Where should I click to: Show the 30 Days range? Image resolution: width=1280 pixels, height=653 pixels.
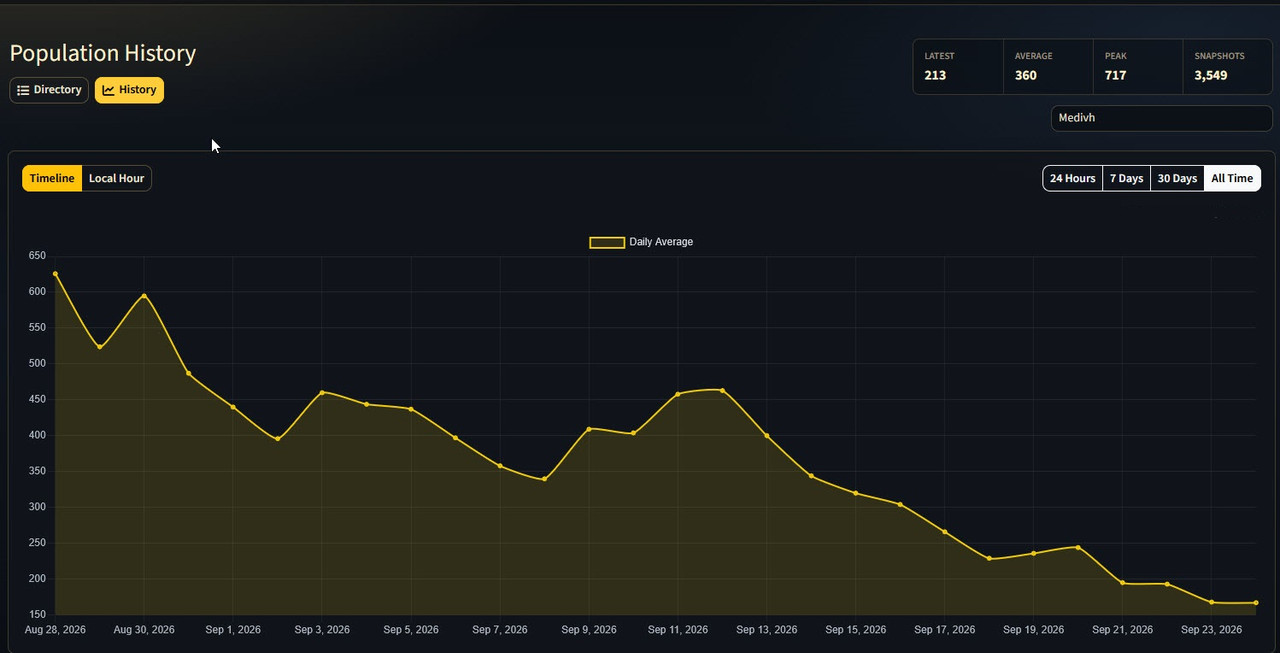click(x=1177, y=178)
